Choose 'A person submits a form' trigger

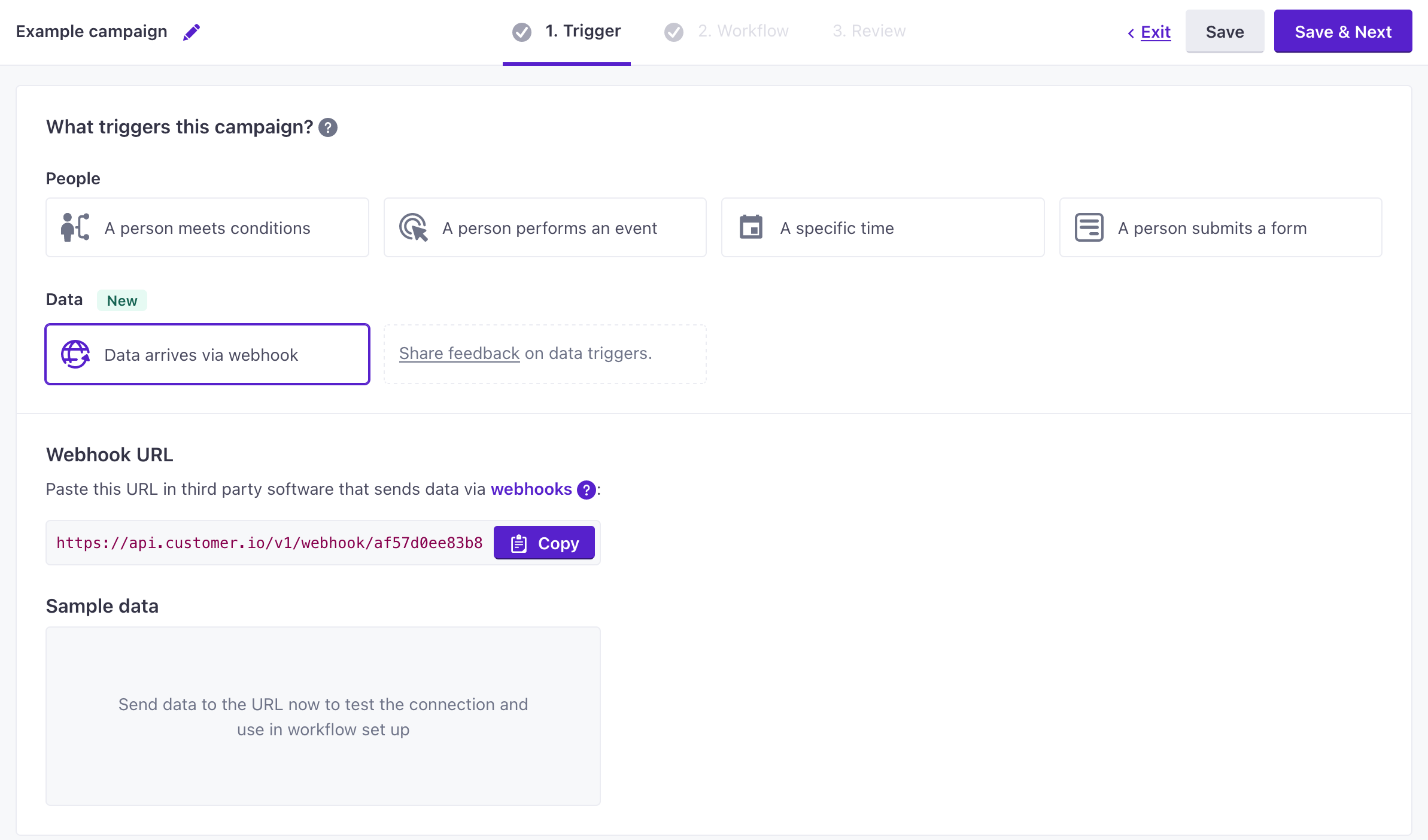[1221, 227]
